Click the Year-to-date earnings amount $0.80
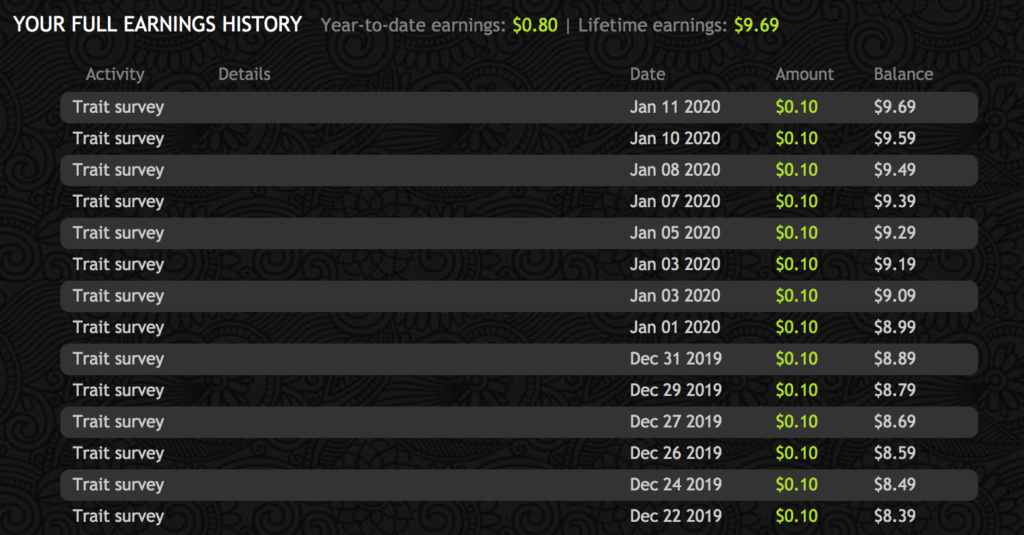The width and height of the screenshot is (1024, 535). 535,25
